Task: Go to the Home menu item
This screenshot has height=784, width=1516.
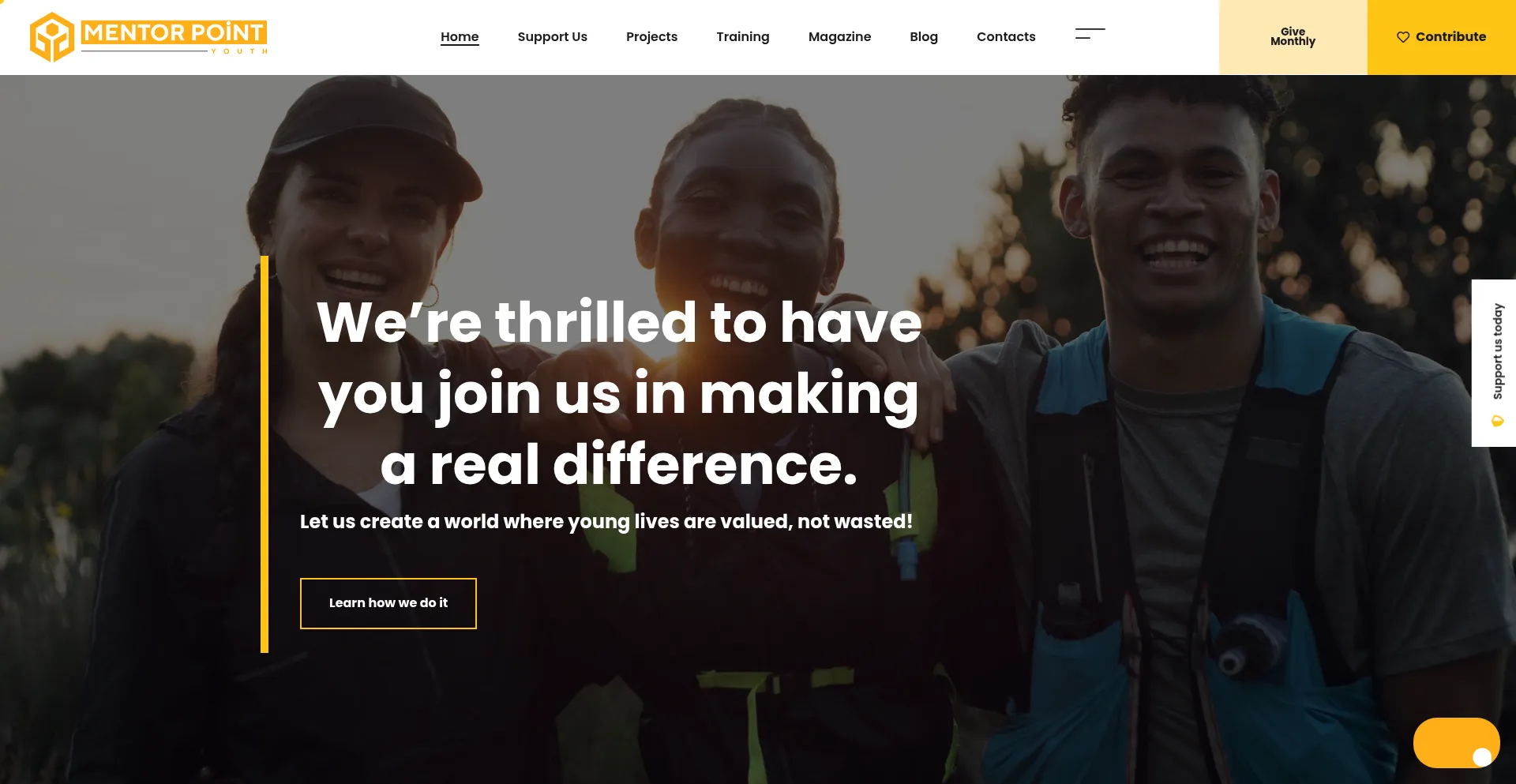Action: coord(460,37)
